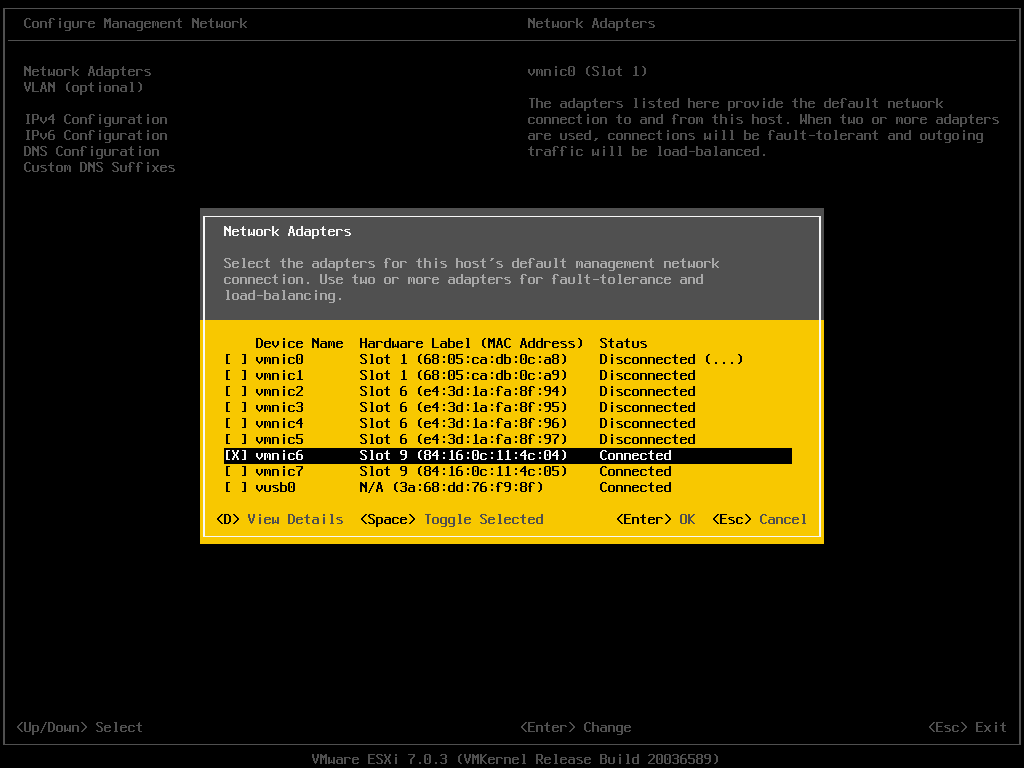Click <Esc> Cancel in dialog
The height and width of the screenshot is (768, 1024).
760,519
